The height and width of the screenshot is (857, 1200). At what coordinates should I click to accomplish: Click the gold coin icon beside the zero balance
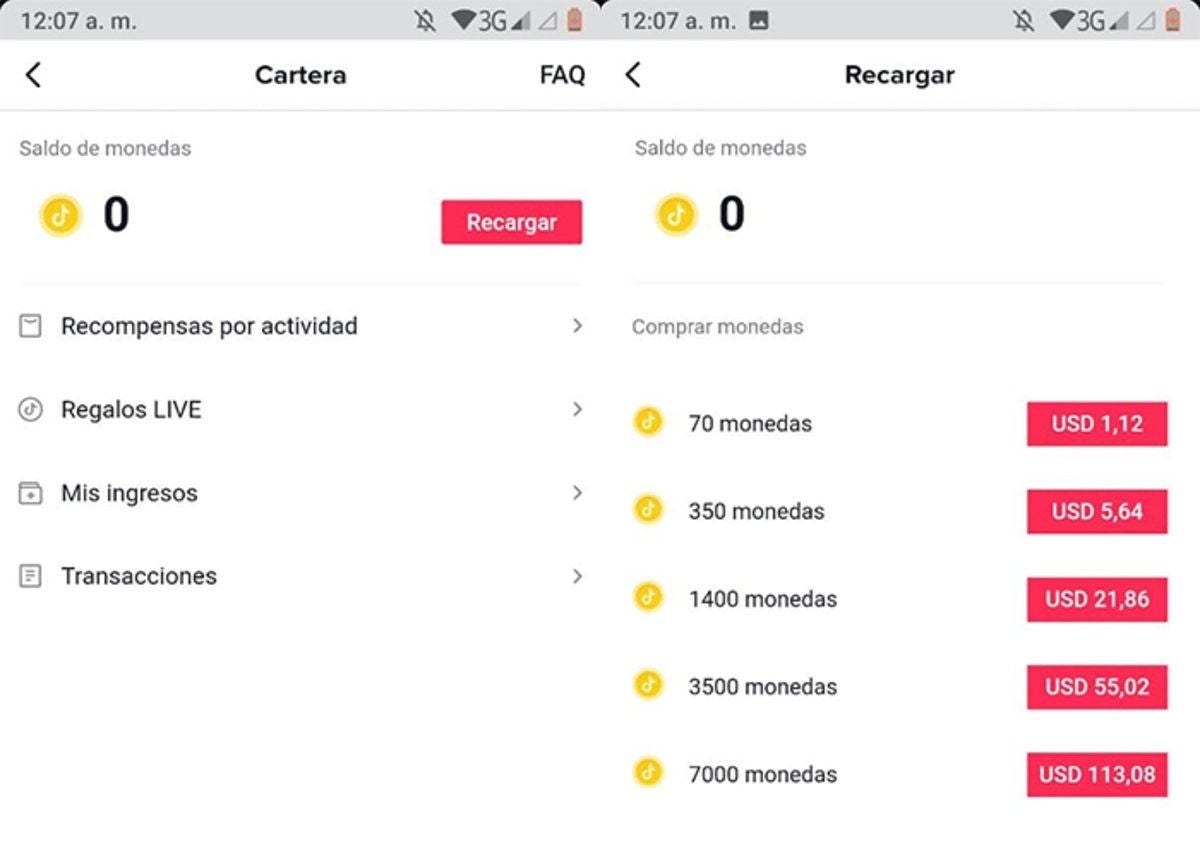pyautogui.click(x=60, y=215)
